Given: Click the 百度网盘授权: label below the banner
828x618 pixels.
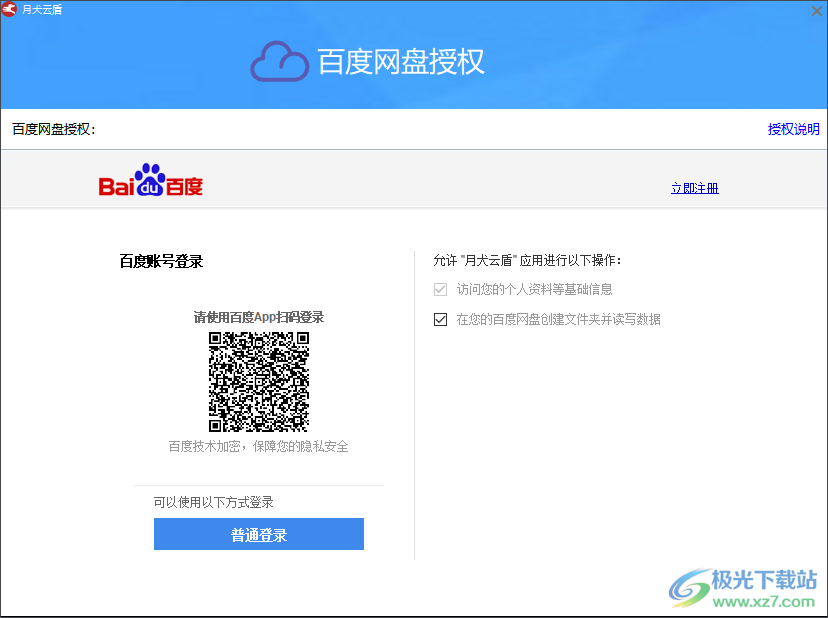Looking at the screenshot, I should pyautogui.click(x=54, y=129).
